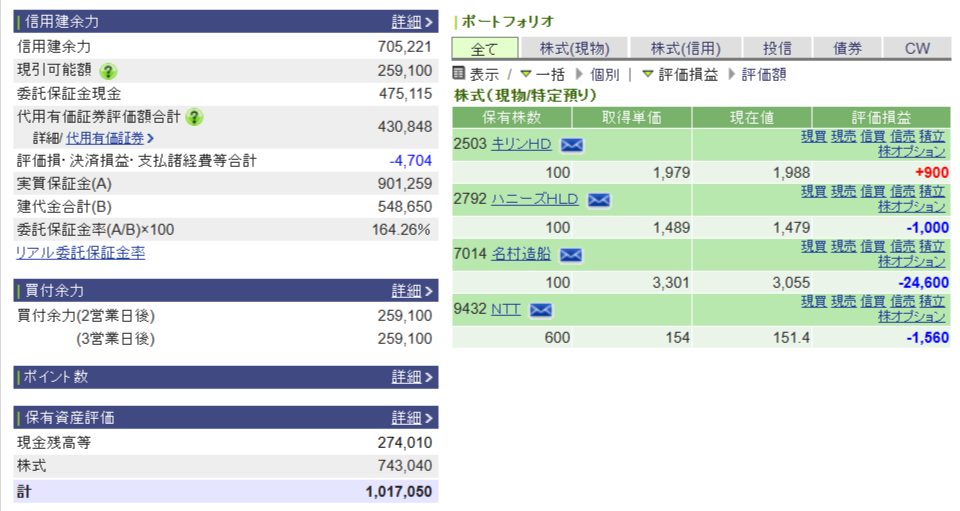The image size is (960, 511).
Task: Click 株オプション for ハニーズHLD
Action: click(x=912, y=207)
